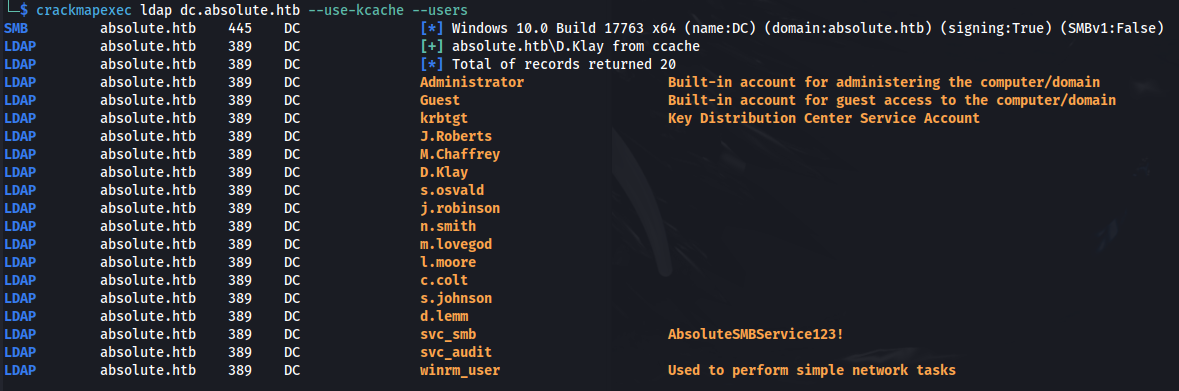Click the AbsoluteSMBService123! description text
Viewport: 1179px width, 391px height.
pyautogui.click(x=755, y=335)
